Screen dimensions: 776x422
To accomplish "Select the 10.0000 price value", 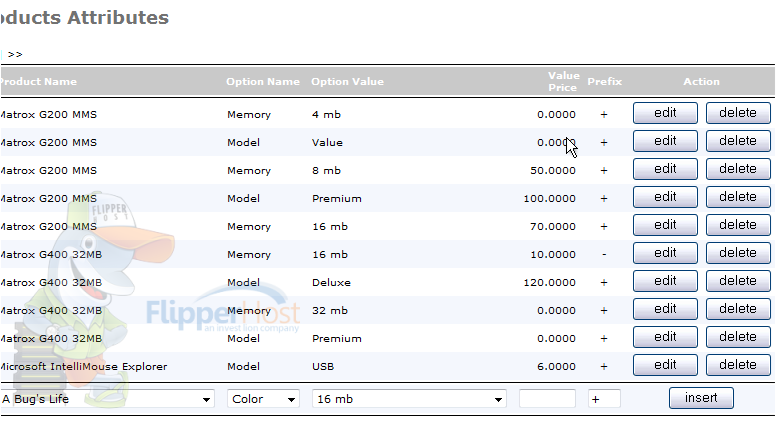I will tap(553, 255).
